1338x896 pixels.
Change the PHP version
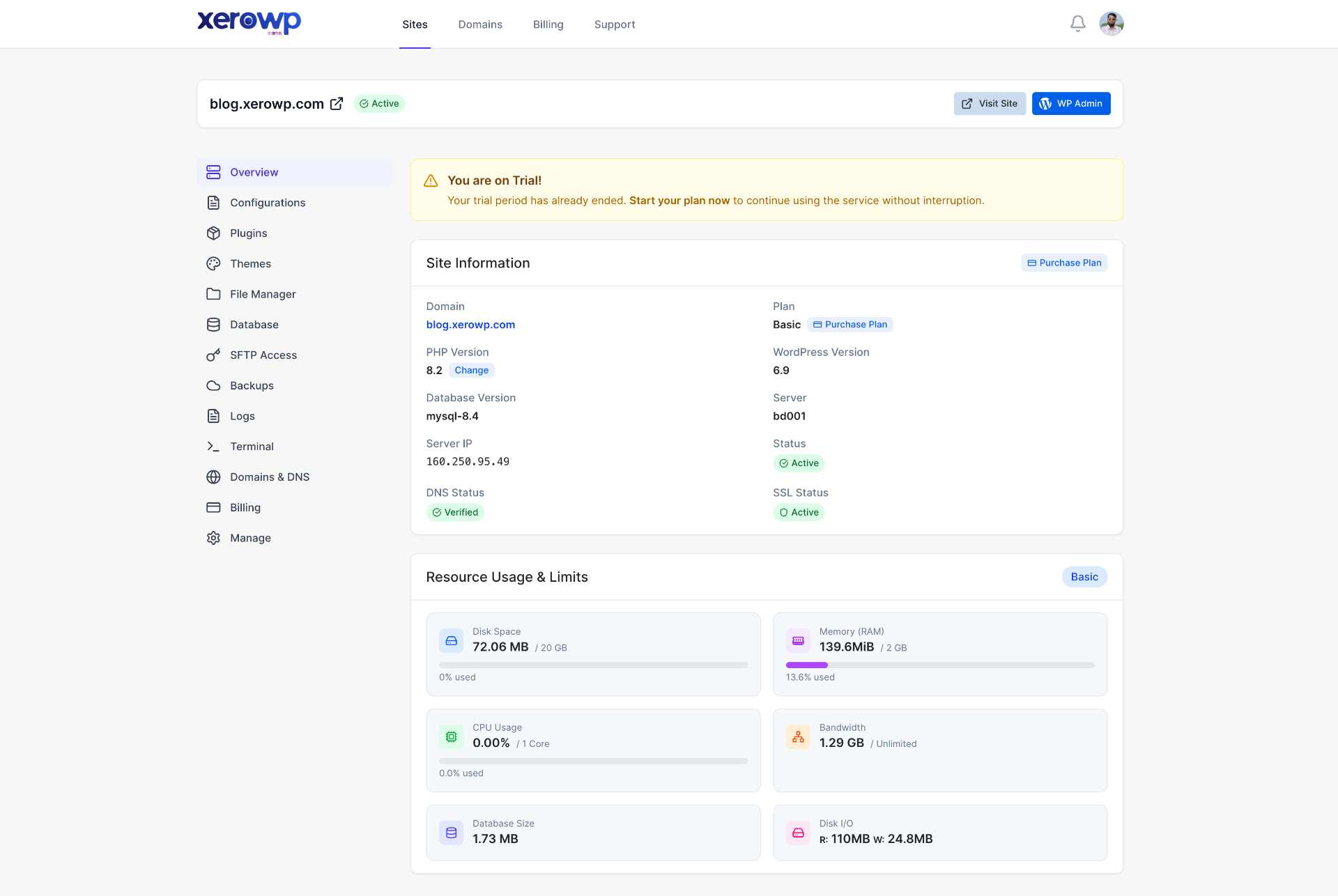[471, 371]
